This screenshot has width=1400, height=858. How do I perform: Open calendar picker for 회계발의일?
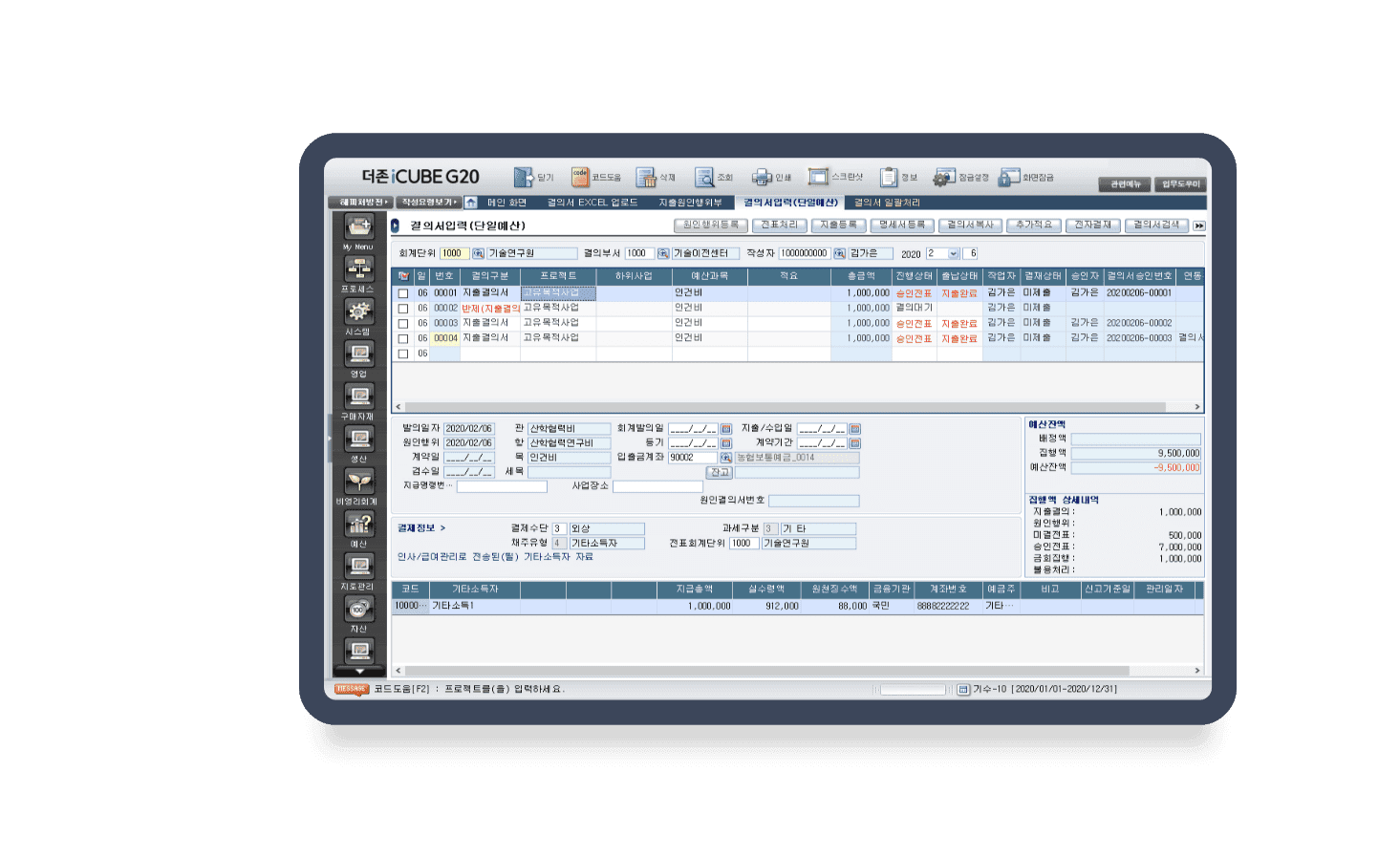click(726, 429)
